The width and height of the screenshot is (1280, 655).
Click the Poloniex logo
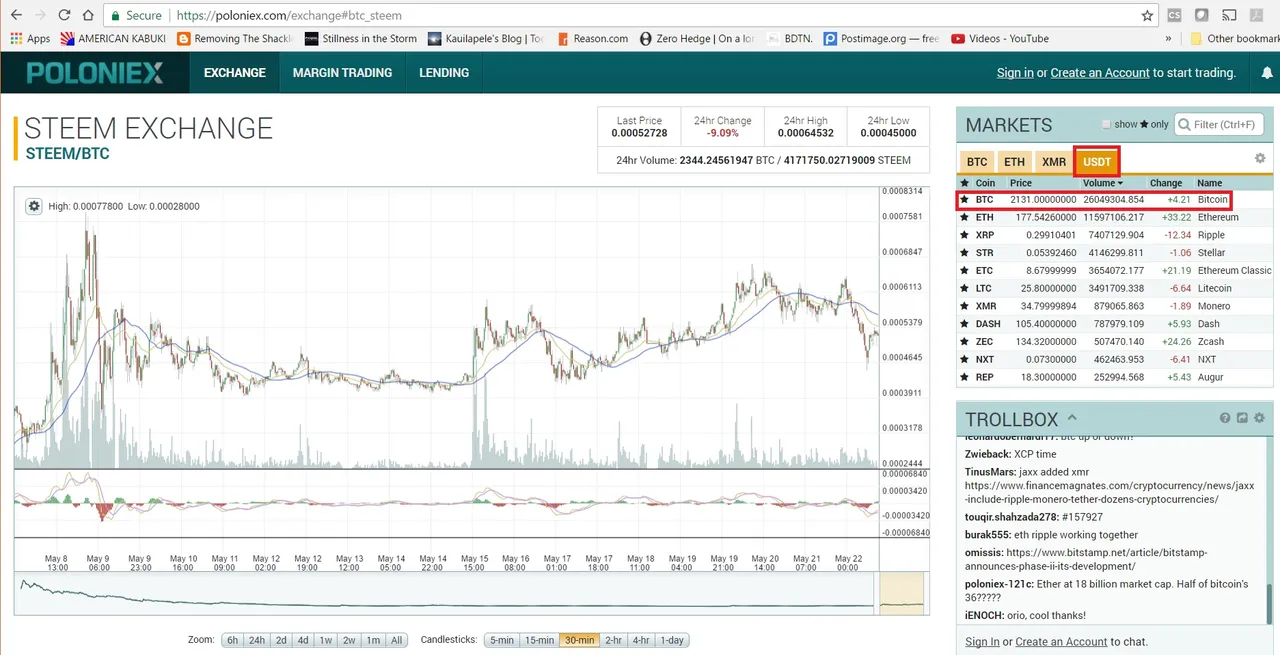click(95, 73)
